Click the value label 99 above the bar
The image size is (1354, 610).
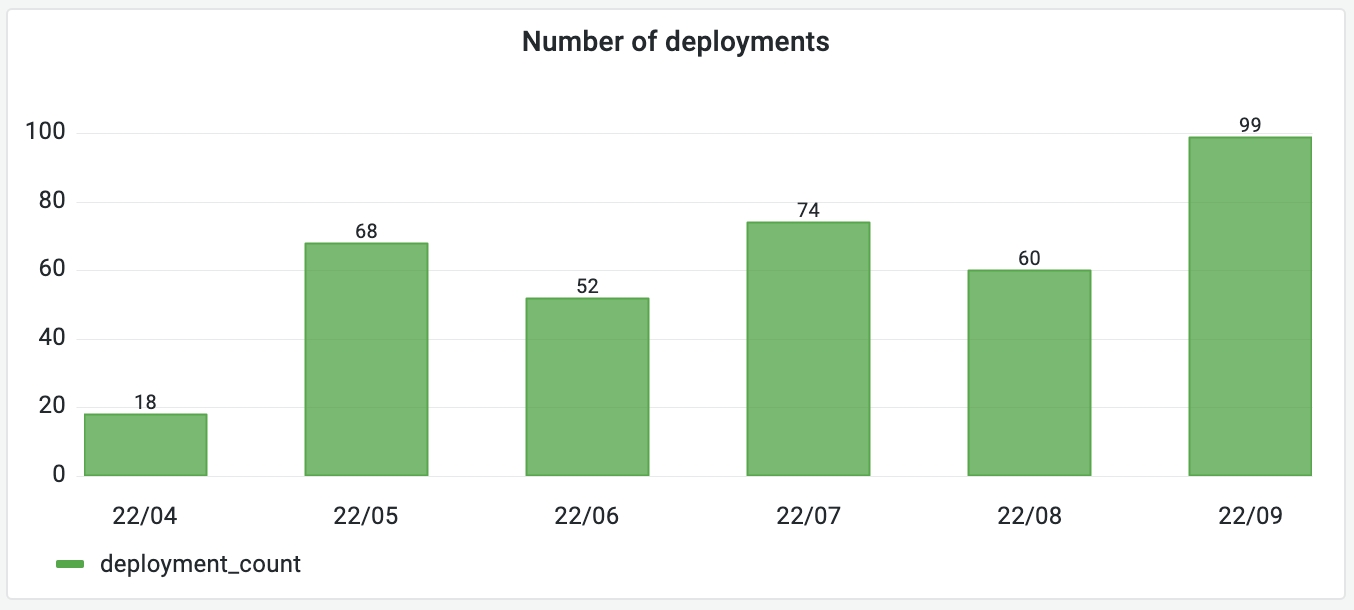1249,125
